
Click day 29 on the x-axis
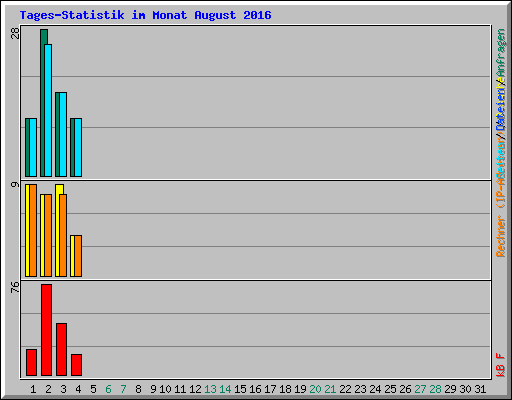(450, 389)
